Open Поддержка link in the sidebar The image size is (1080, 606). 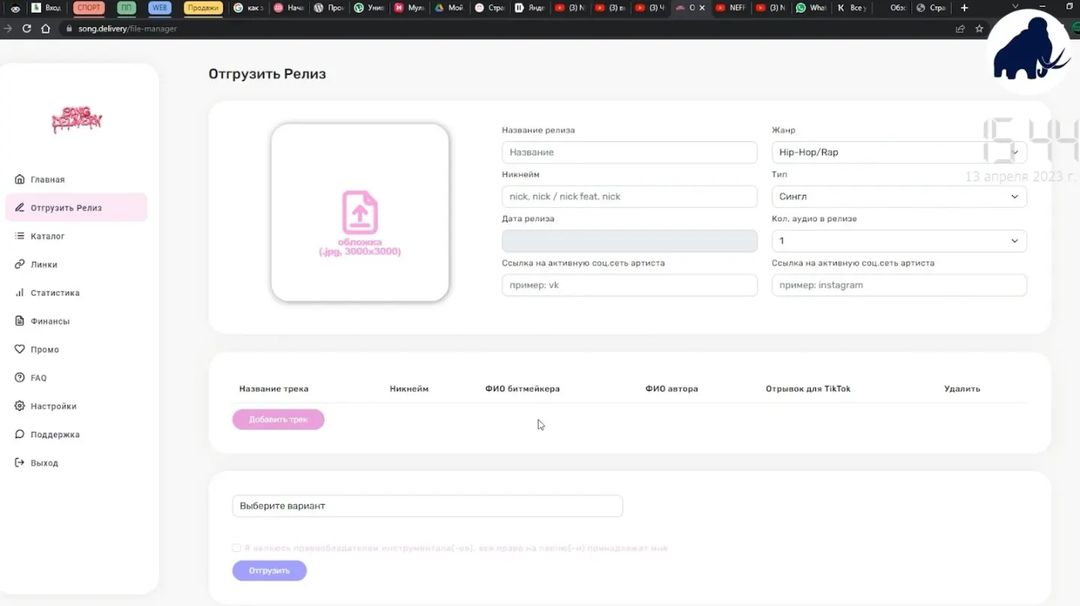55,435
